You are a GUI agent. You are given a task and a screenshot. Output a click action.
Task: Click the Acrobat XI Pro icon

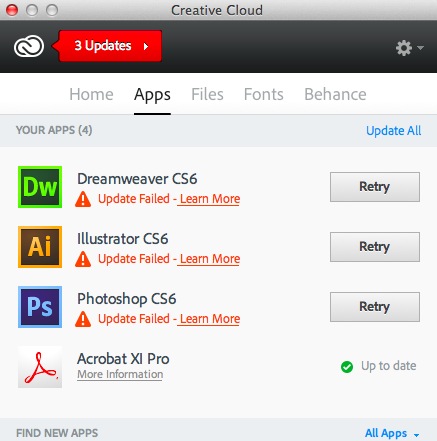click(x=40, y=367)
